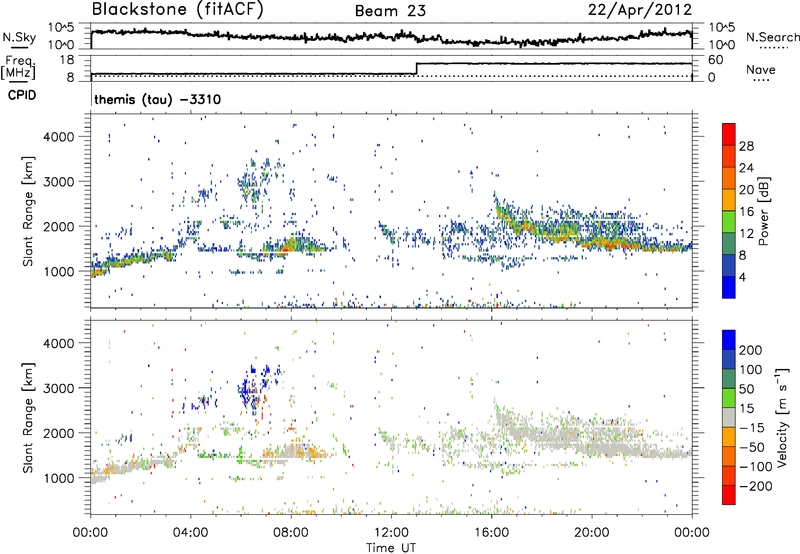Click the '4' value on Power colorbar
The height and width of the screenshot is (554, 800).
click(x=742, y=278)
